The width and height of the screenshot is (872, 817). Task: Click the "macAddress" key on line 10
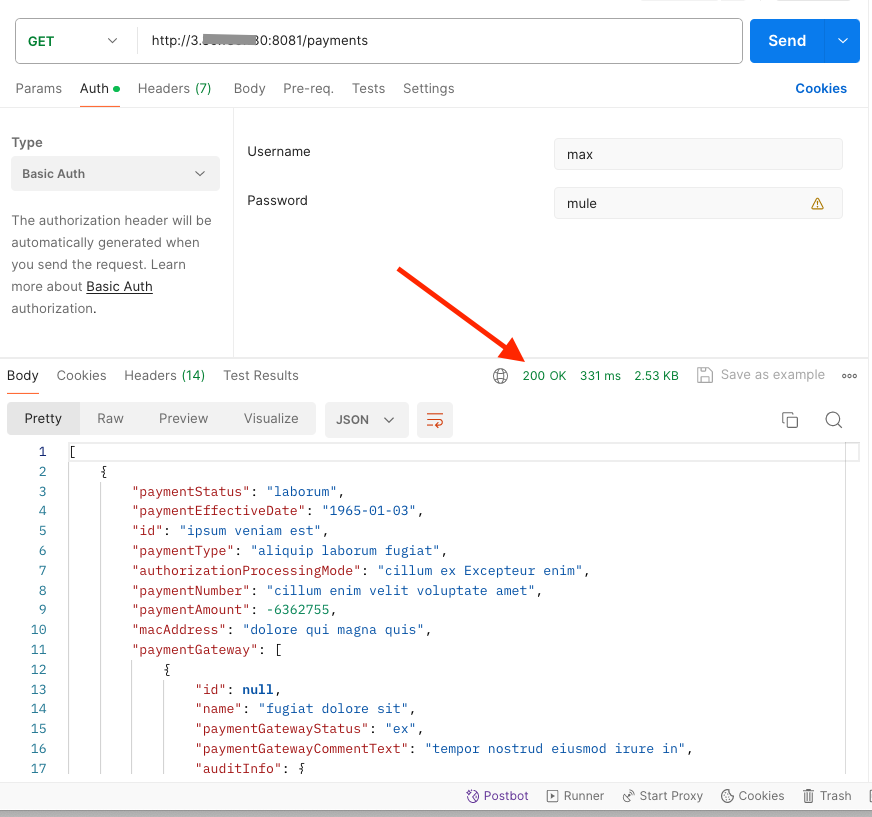(x=179, y=630)
